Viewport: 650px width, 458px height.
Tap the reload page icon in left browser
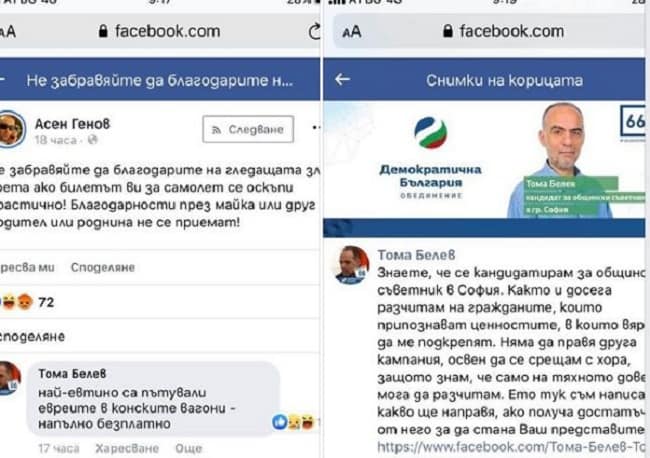pos(315,32)
